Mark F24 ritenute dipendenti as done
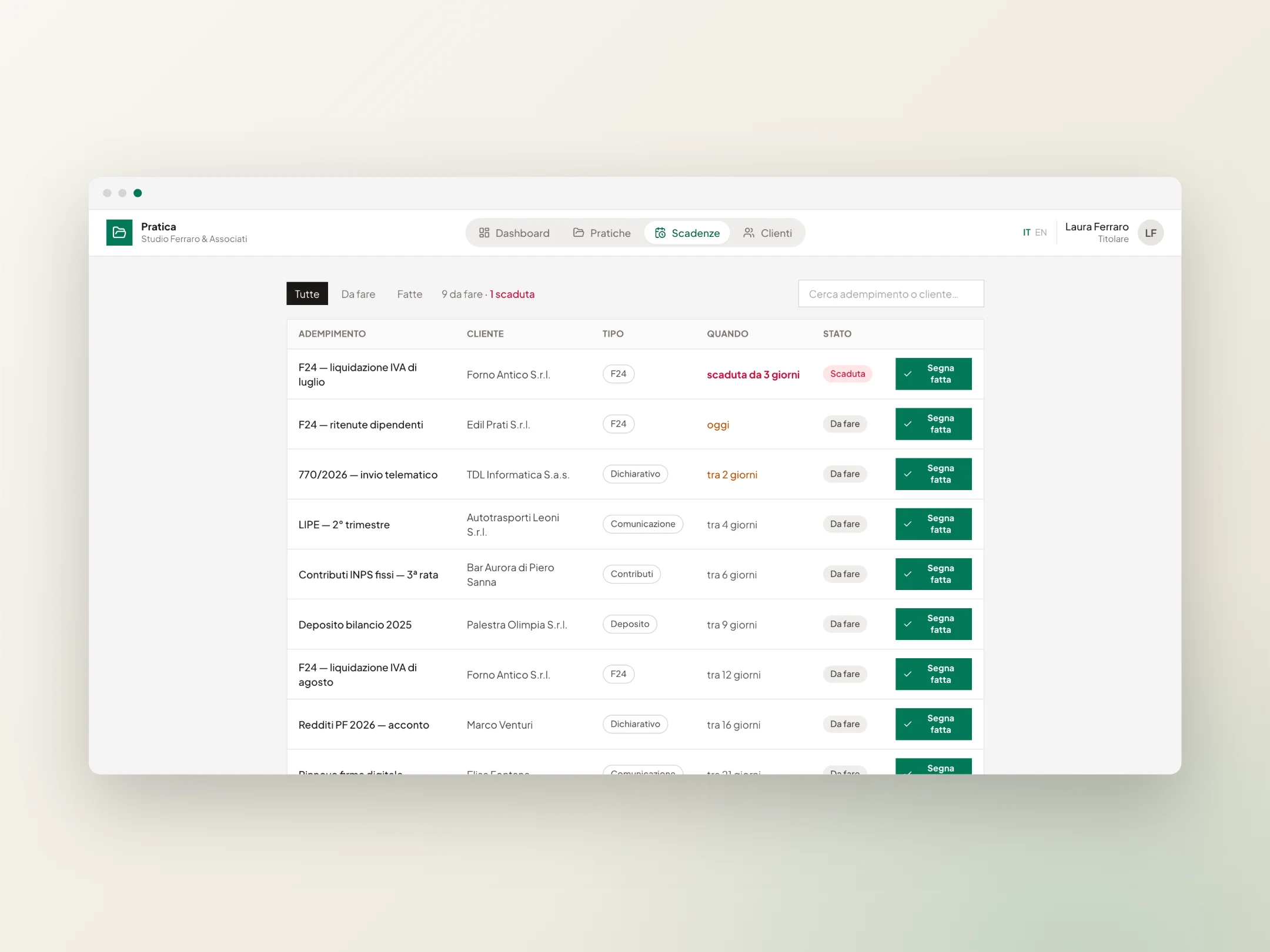 [x=933, y=424]
